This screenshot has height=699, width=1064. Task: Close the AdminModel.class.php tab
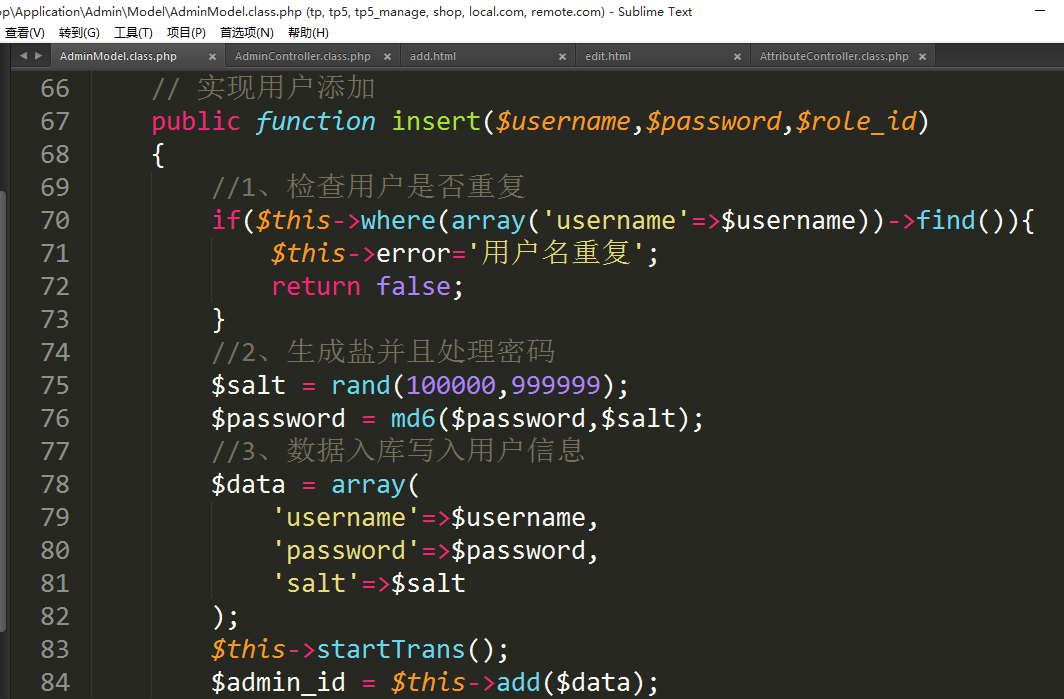pyautogui.click(x=212, y=57)
